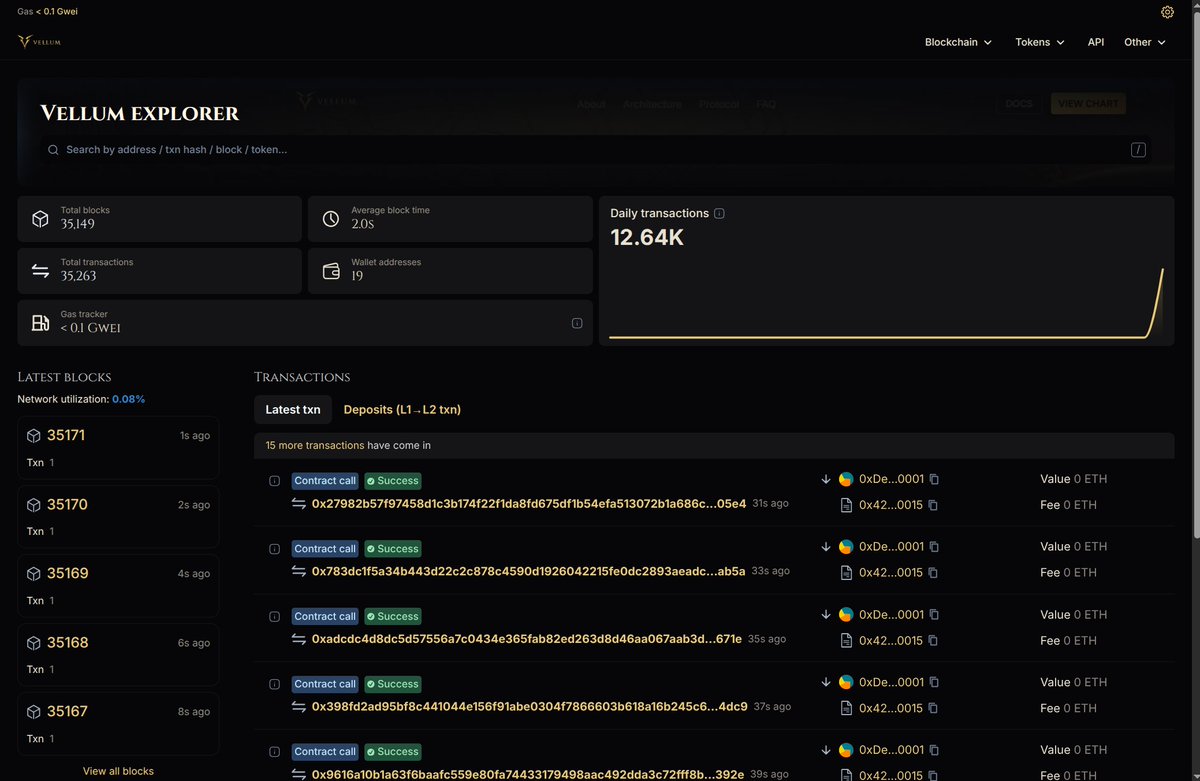Open transaction hash 0x783dc1f5a34b443d...ab5a
This screenshot has height=781, width=1200.
529,572
